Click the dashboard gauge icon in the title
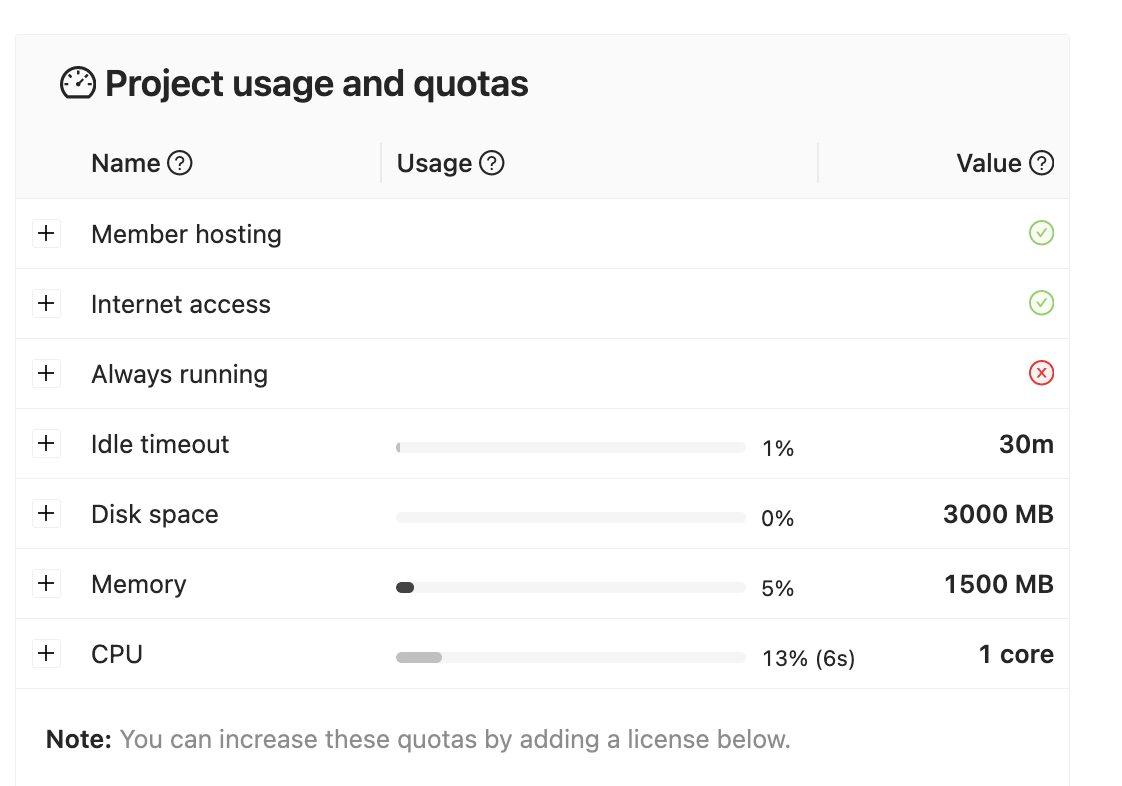 click(x=78, y=84)
